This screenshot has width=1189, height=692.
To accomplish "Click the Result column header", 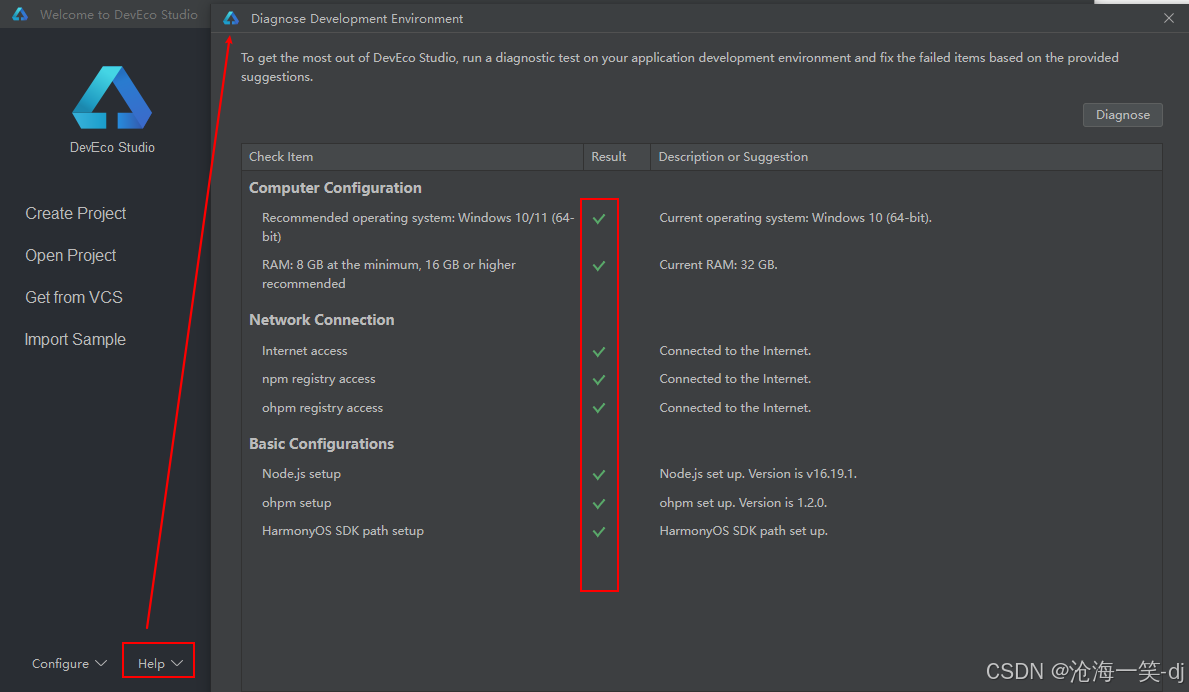I will tap(616, 157).
